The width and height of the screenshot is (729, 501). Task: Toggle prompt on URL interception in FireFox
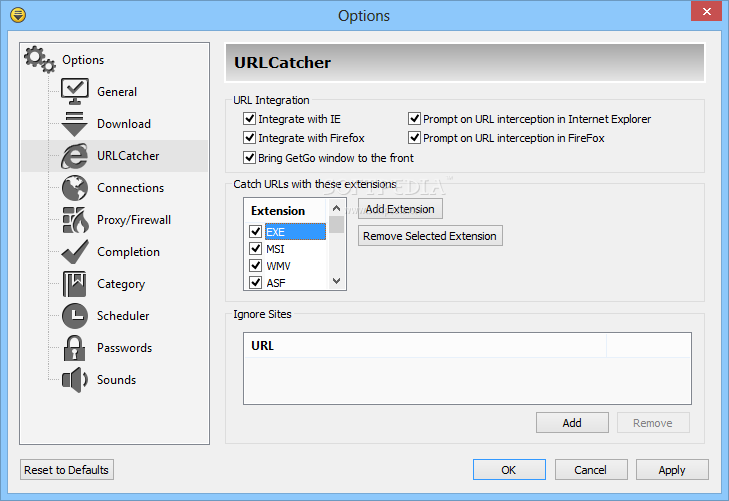click(414, 138)
